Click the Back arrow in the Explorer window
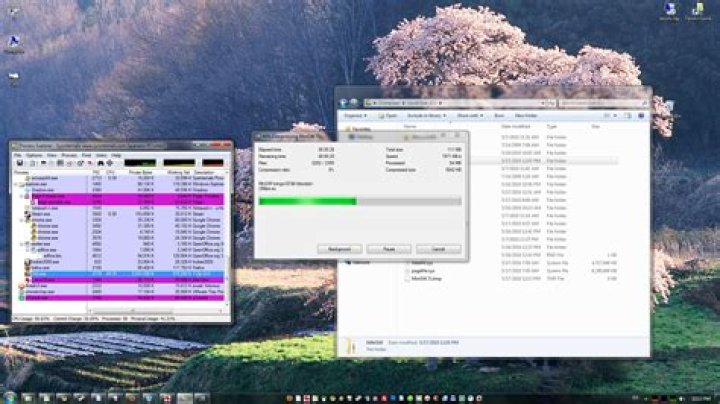The image size is (720, 404). pyautogui.click(x=344, y=103)
